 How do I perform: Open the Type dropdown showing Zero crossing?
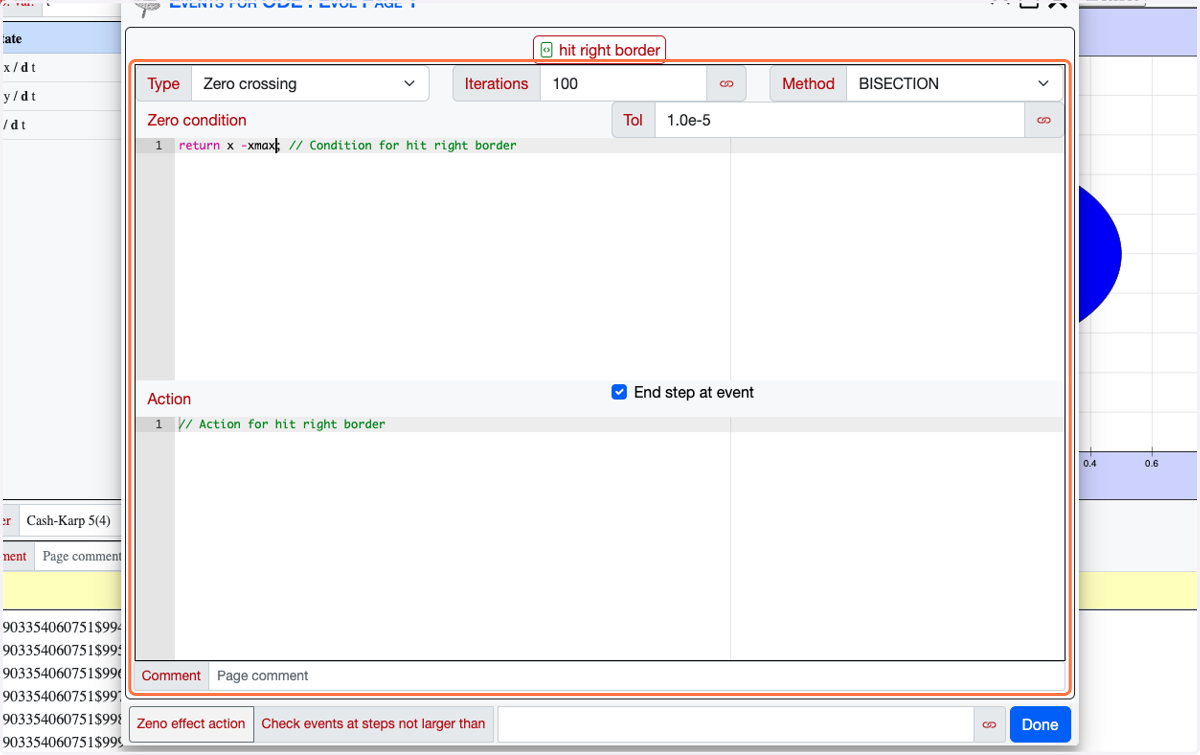click(309, 84)
